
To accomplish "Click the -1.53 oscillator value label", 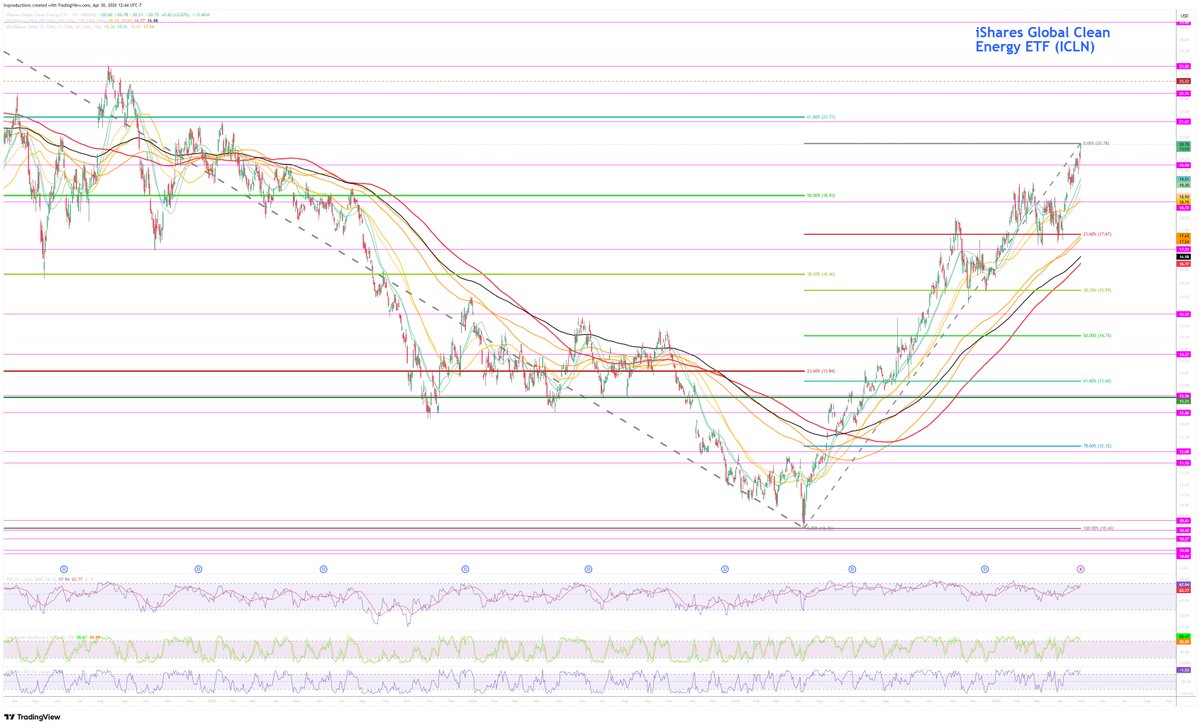I will pyautogui.click(x=1183, y=670).
